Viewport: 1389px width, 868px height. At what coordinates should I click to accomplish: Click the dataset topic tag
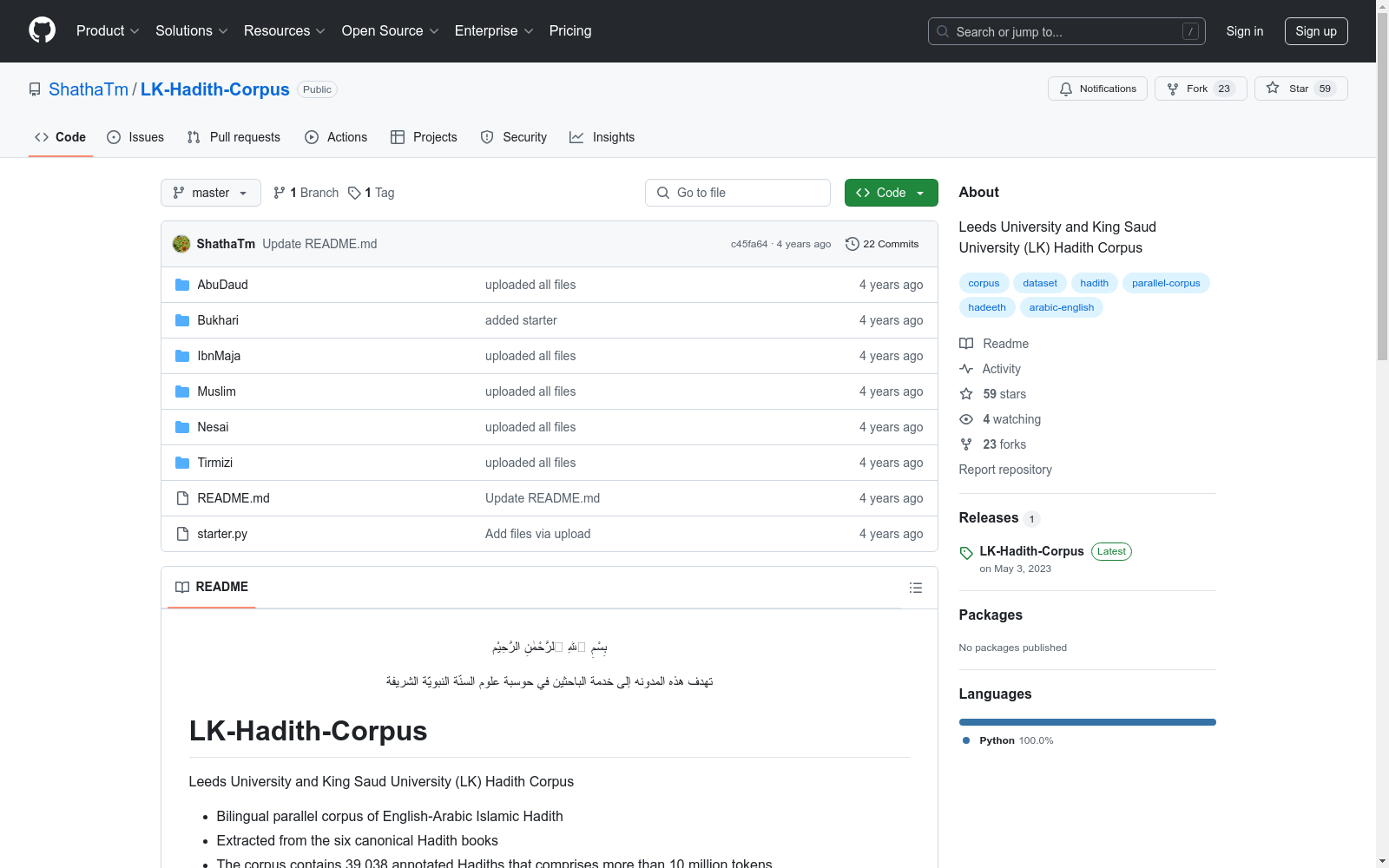[x=1040, y=283]
